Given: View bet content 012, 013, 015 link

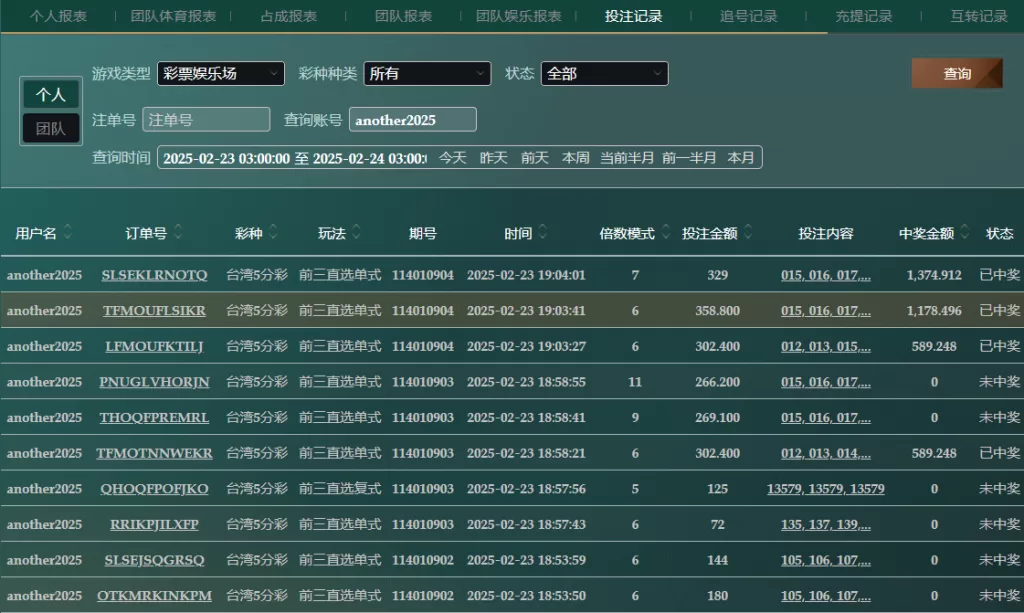Looking at the screenshot, I should pos(825,347).
